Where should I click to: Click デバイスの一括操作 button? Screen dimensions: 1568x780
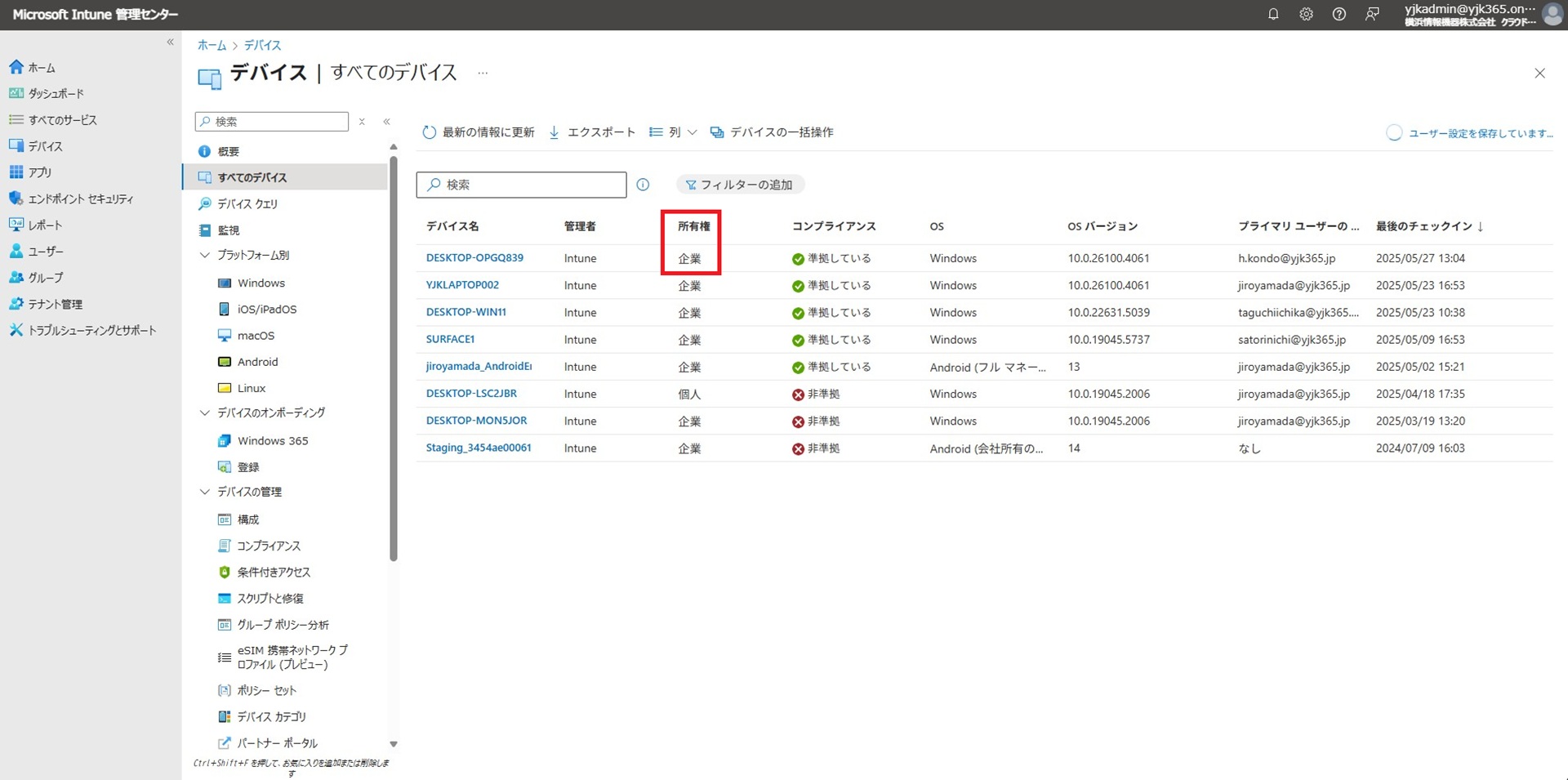click(x=772, y=132)
